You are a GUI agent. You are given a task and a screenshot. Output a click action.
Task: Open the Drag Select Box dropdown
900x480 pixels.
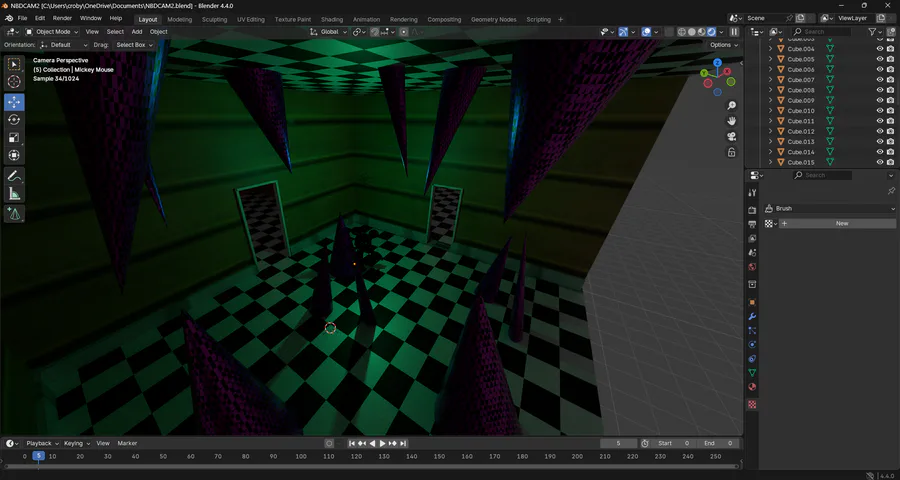[134, 45]
